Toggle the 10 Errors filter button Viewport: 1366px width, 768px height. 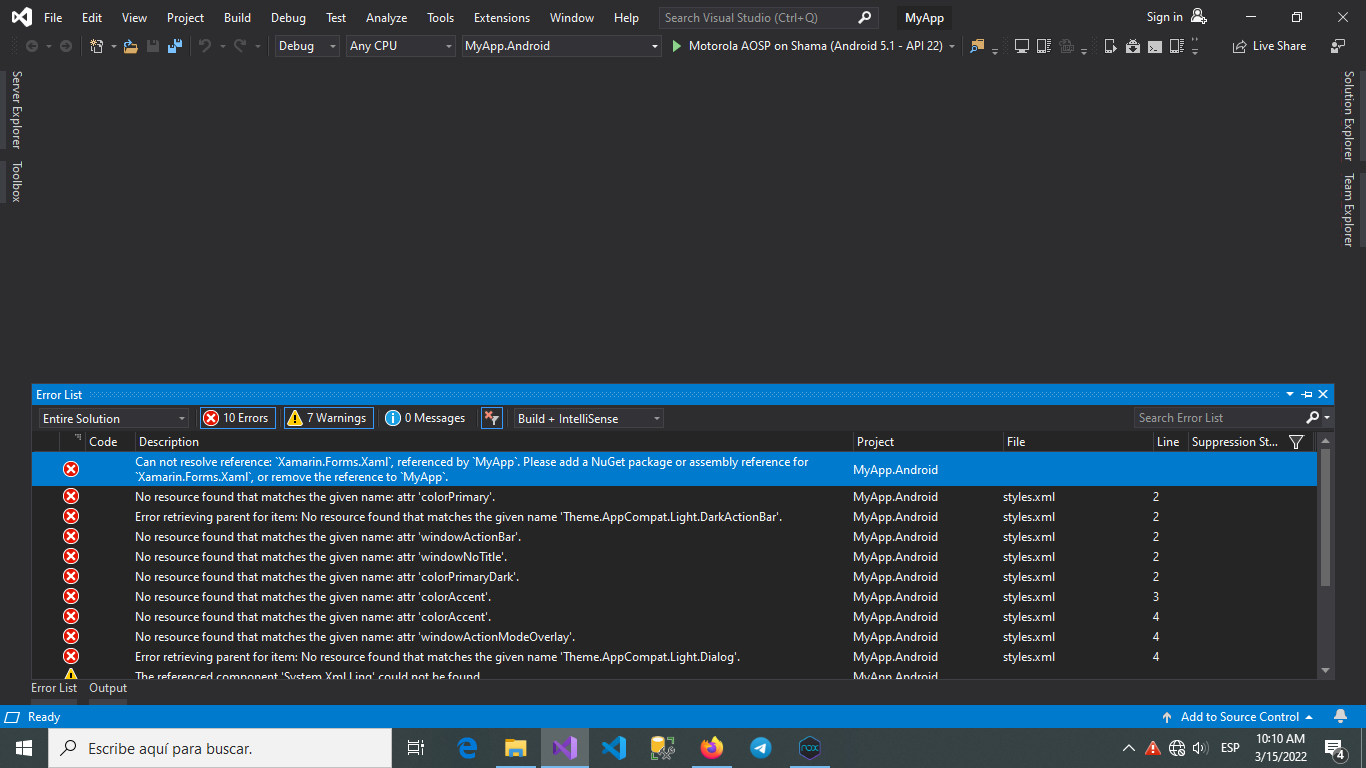tap(237, 417)
